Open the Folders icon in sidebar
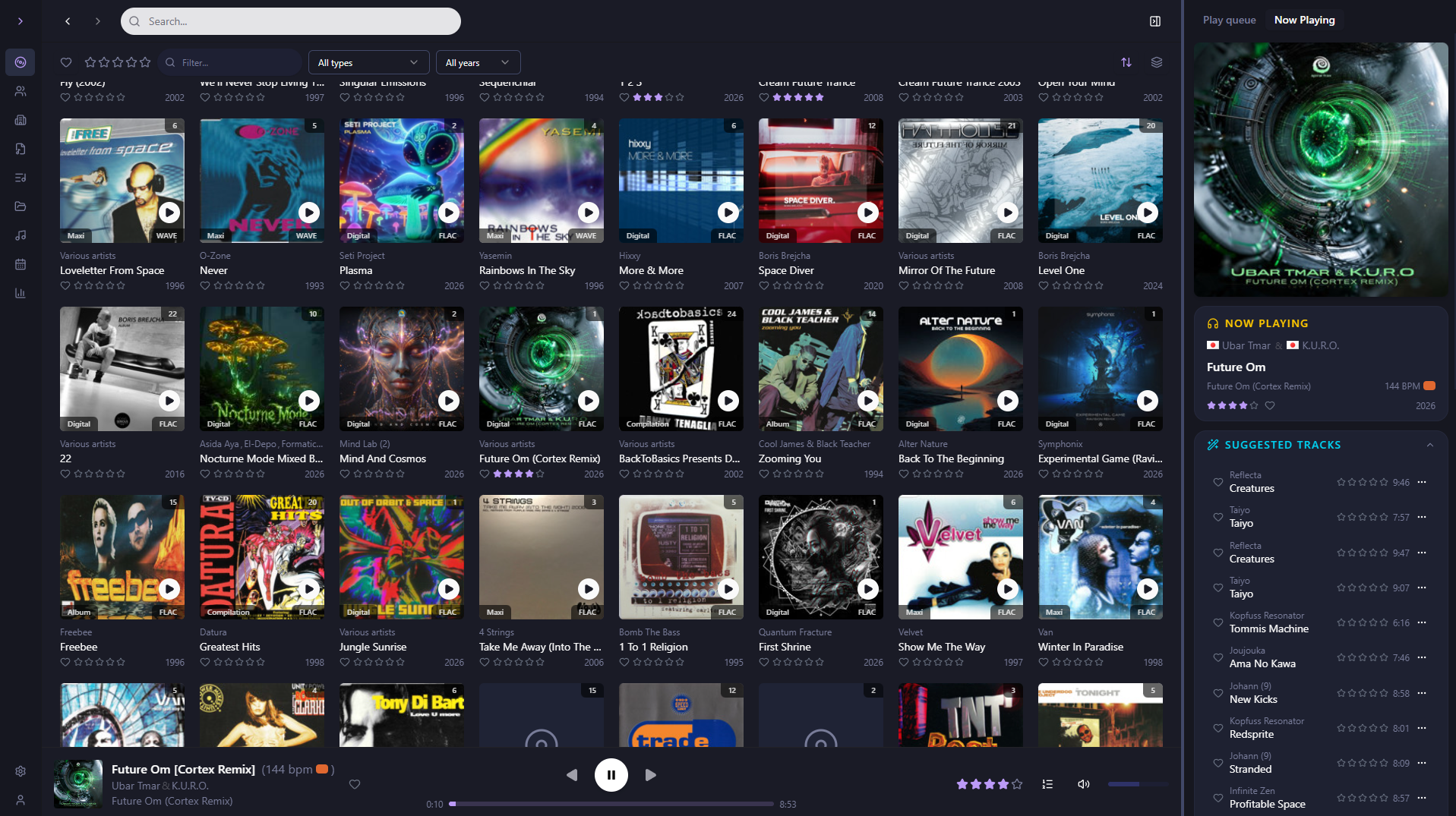 pos(21,206)
